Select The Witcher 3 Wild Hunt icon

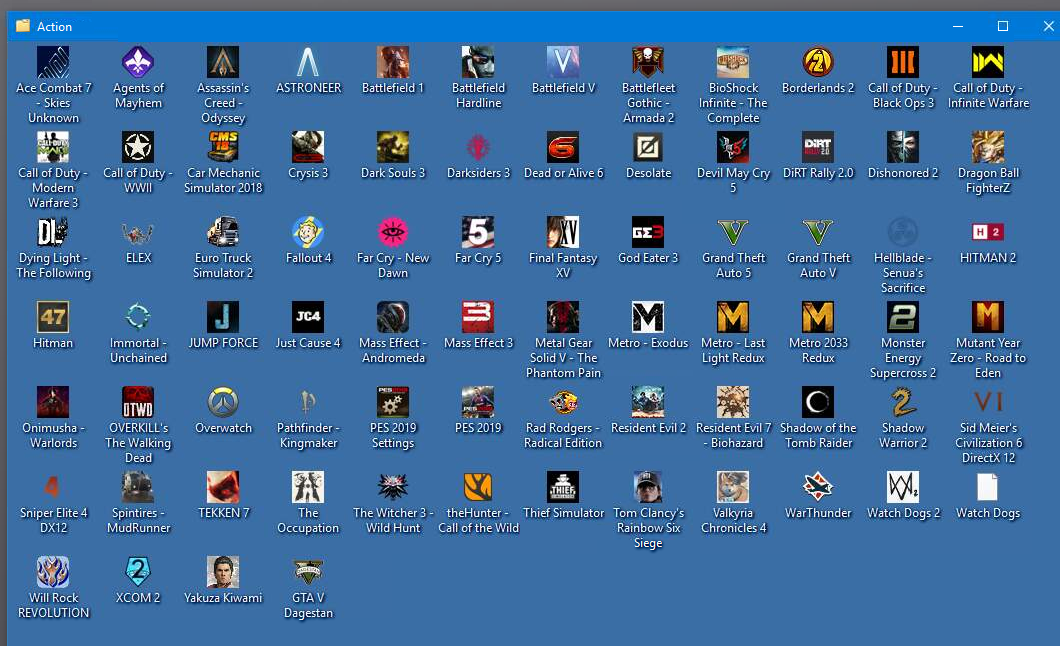(393, 487)
